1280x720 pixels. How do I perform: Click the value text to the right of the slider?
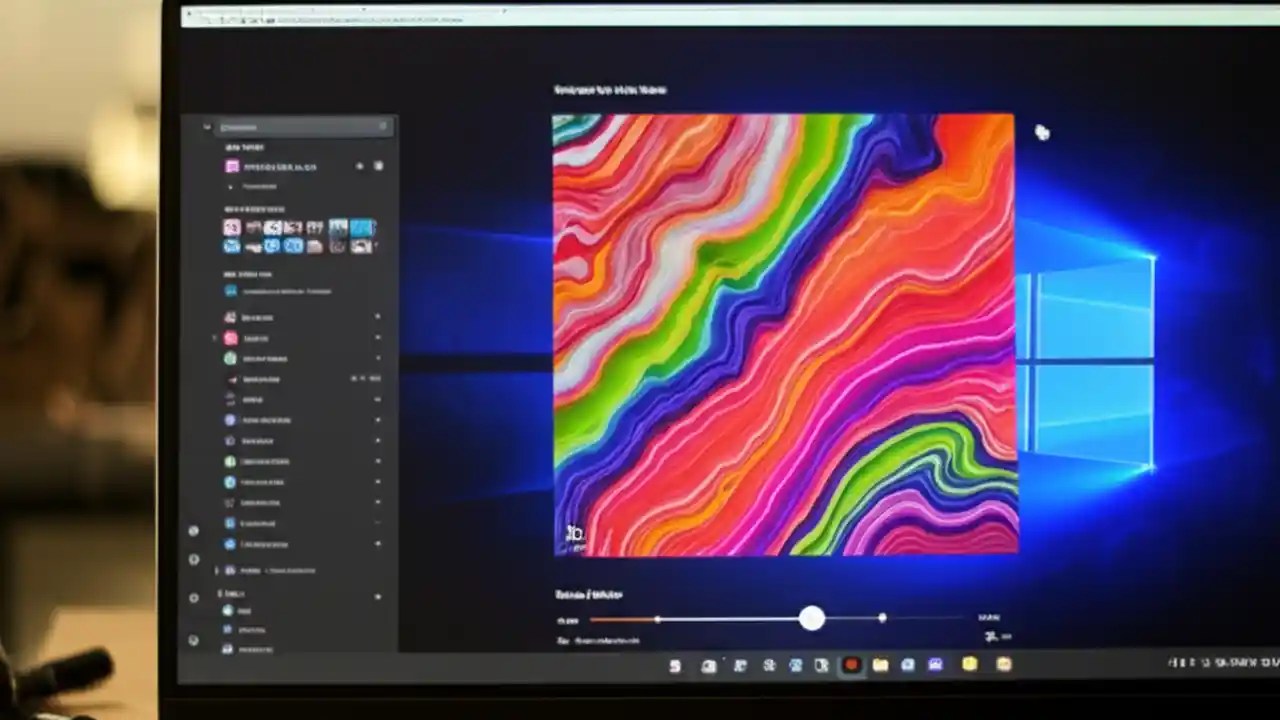[x=988, y=618]
